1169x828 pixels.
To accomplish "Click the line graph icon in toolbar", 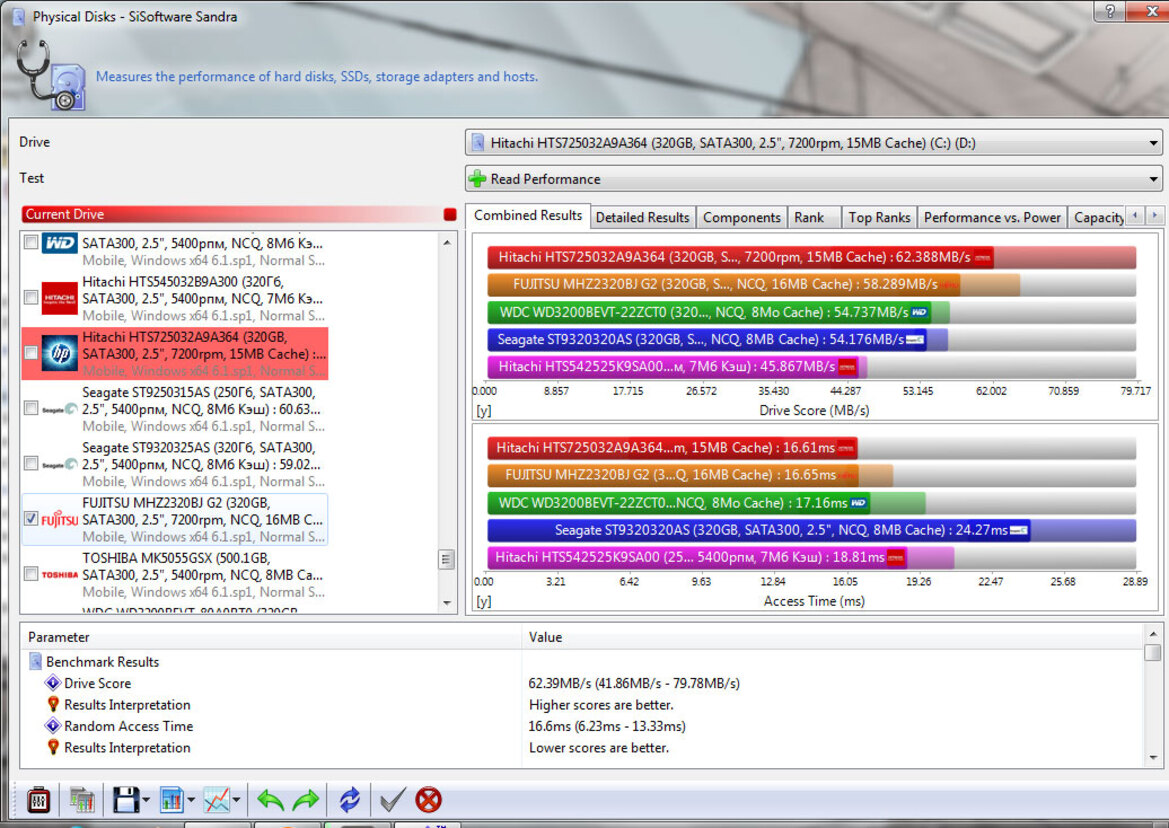I will tap(217, 800).
